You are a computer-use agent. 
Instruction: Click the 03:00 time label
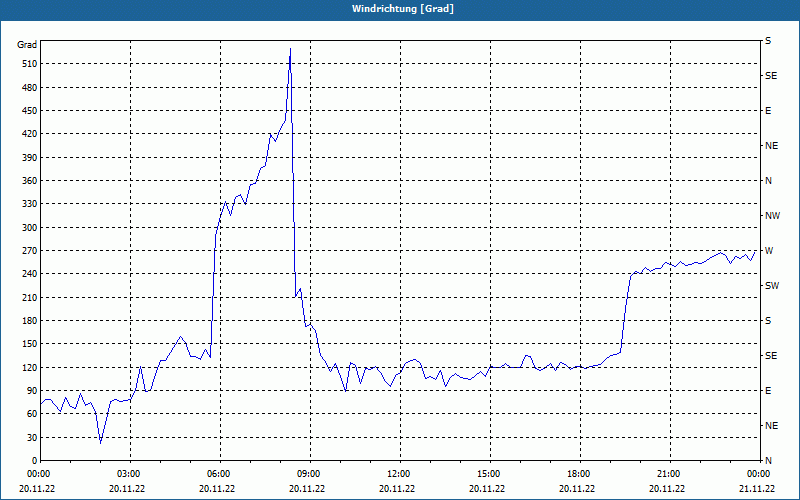point(130,473)
